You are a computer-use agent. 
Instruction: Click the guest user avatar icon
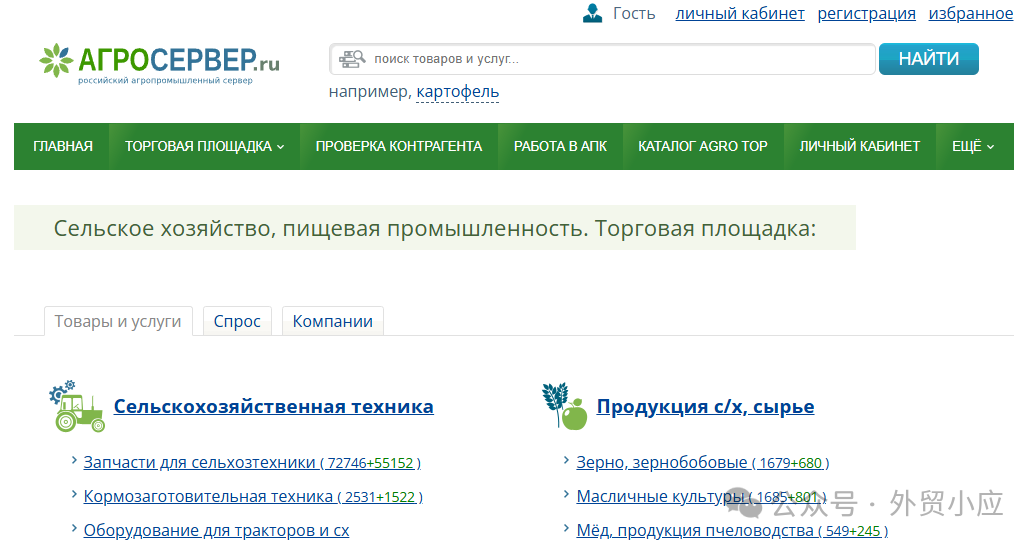click(592, 13)
